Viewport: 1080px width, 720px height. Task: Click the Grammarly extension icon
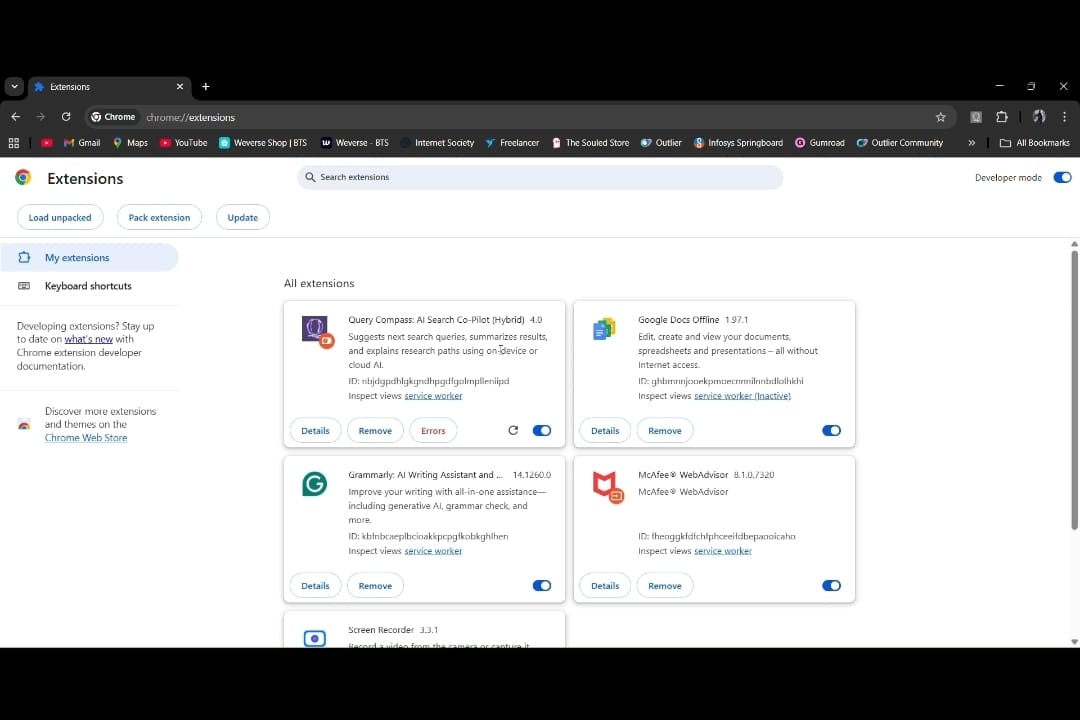[x=315, y=484]
